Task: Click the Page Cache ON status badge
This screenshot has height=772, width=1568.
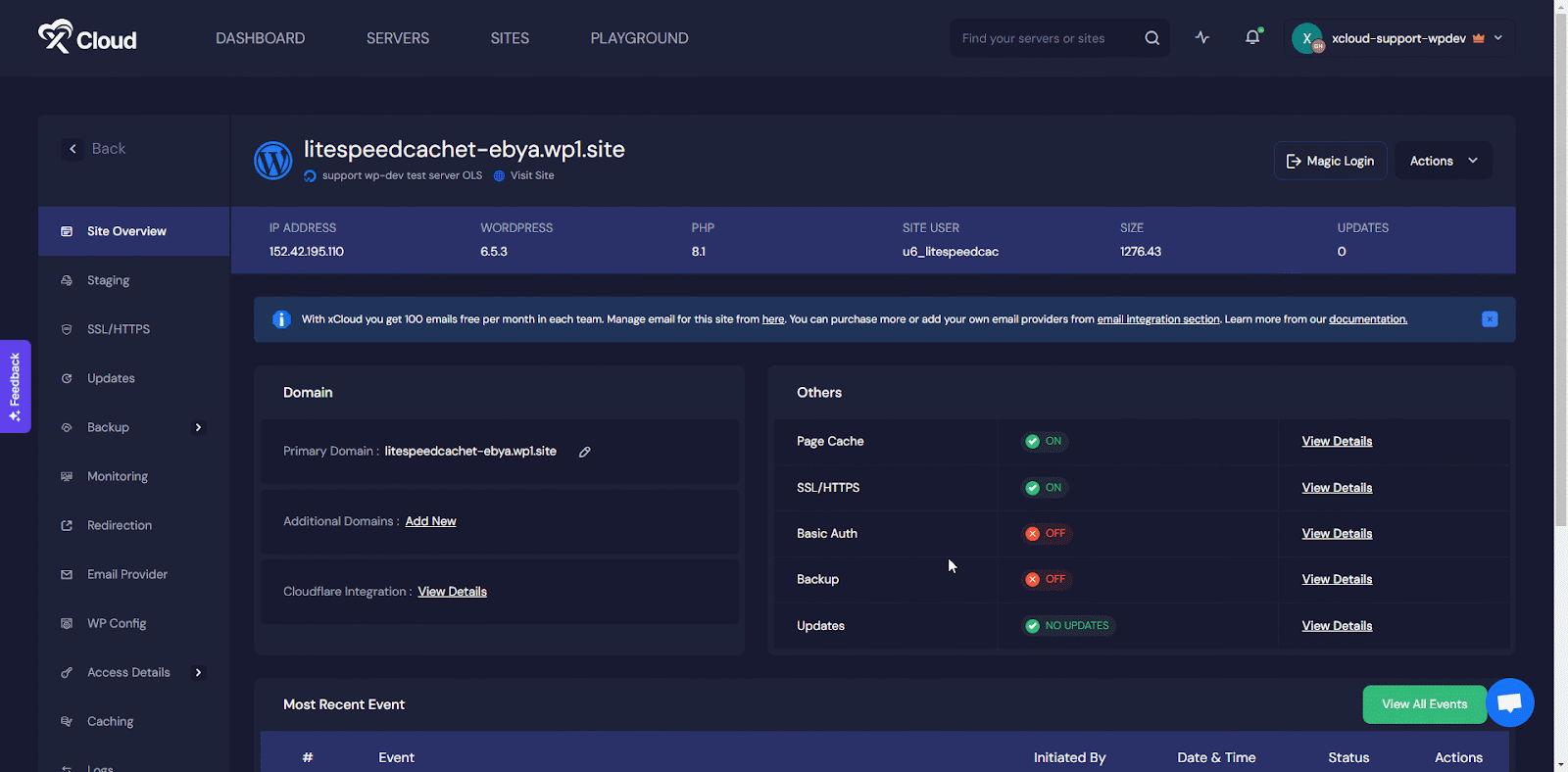Action: click(1044, 442)
